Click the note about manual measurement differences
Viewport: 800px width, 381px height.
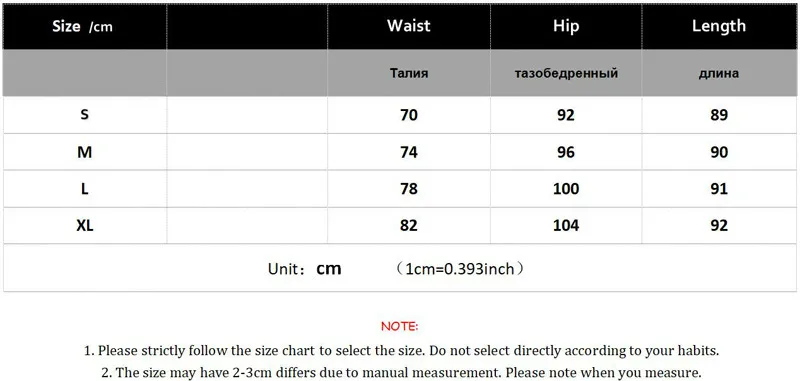[x=401, y=372]
